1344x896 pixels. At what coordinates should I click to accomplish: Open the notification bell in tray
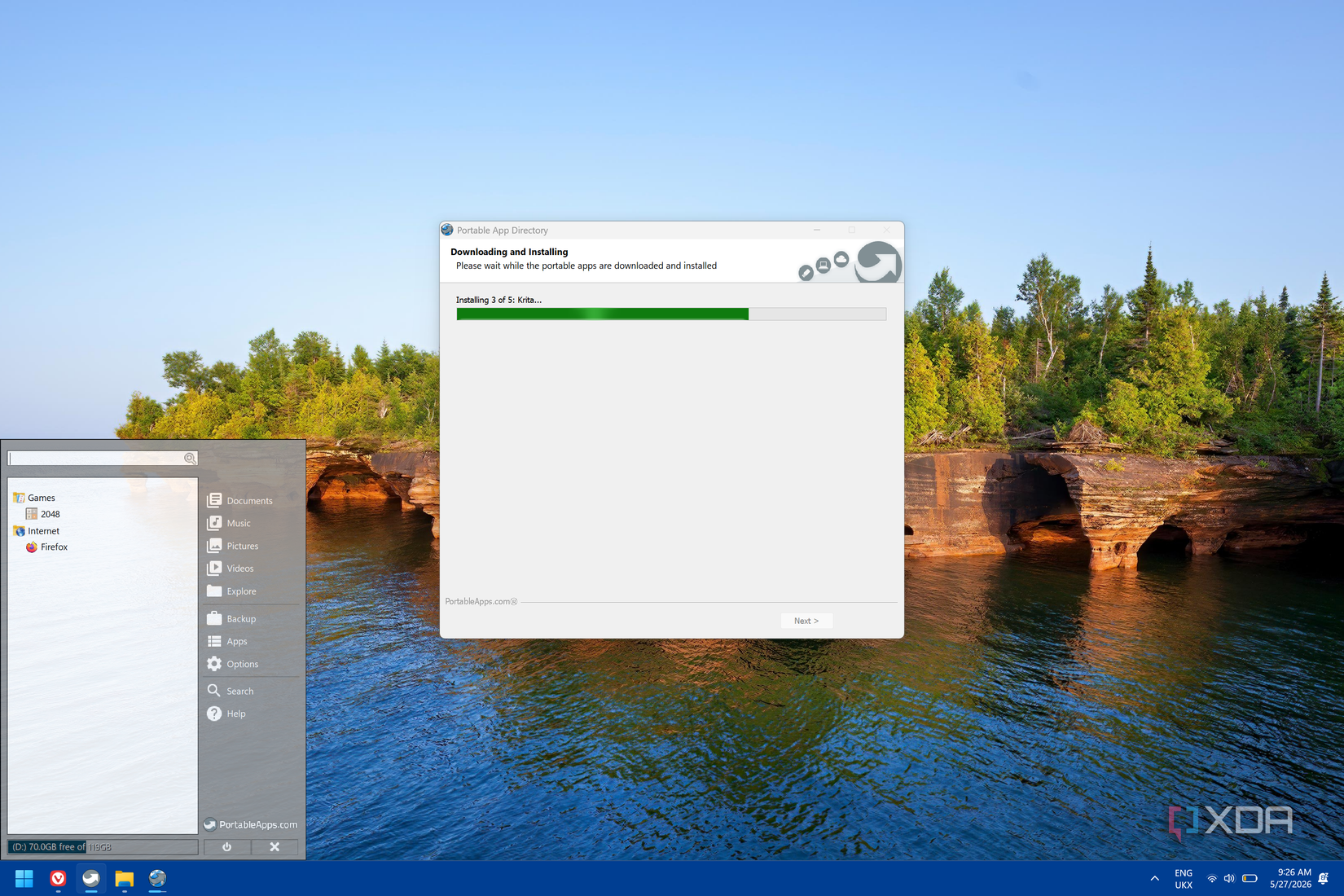(1324, 878)
